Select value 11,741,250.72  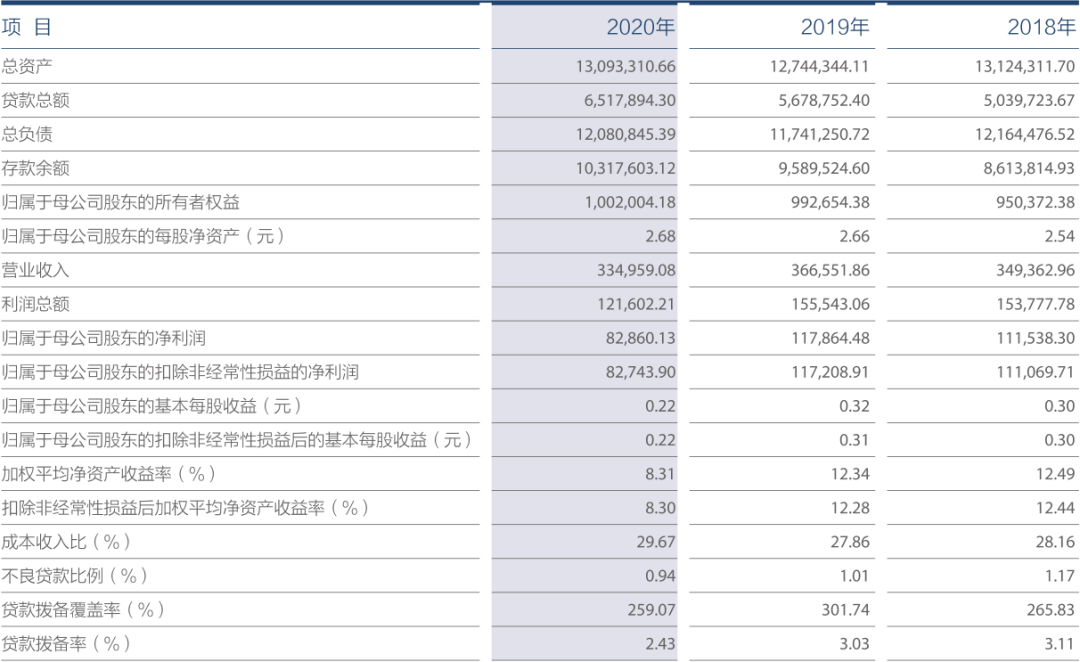820,134
